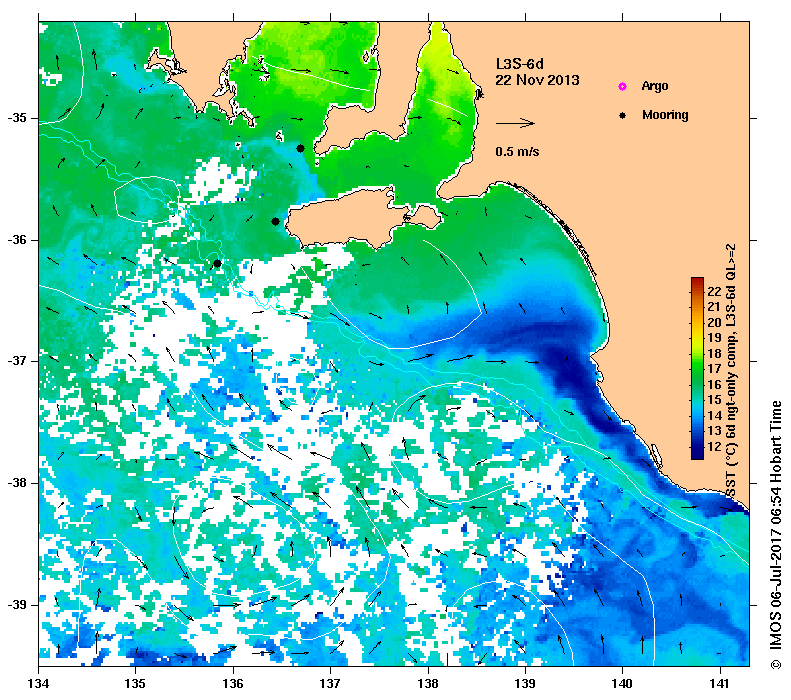Click longitude label 141

tap(720, 683)
